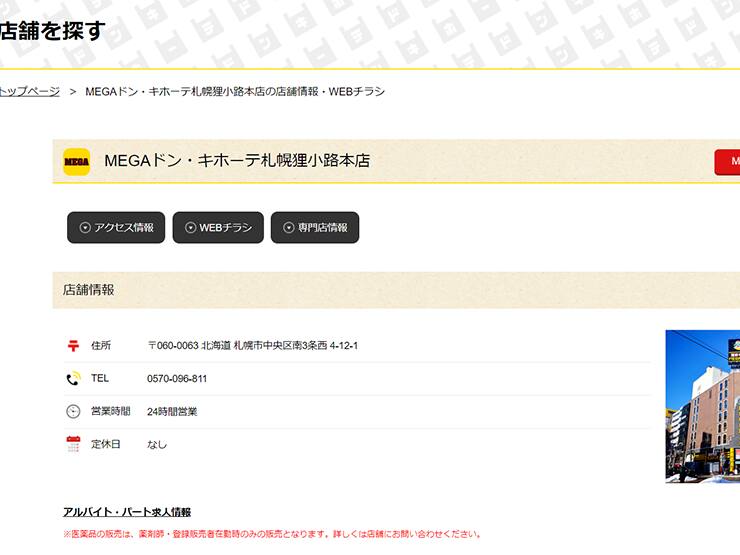Click the current page breadcrumb text

click(235, 91)
